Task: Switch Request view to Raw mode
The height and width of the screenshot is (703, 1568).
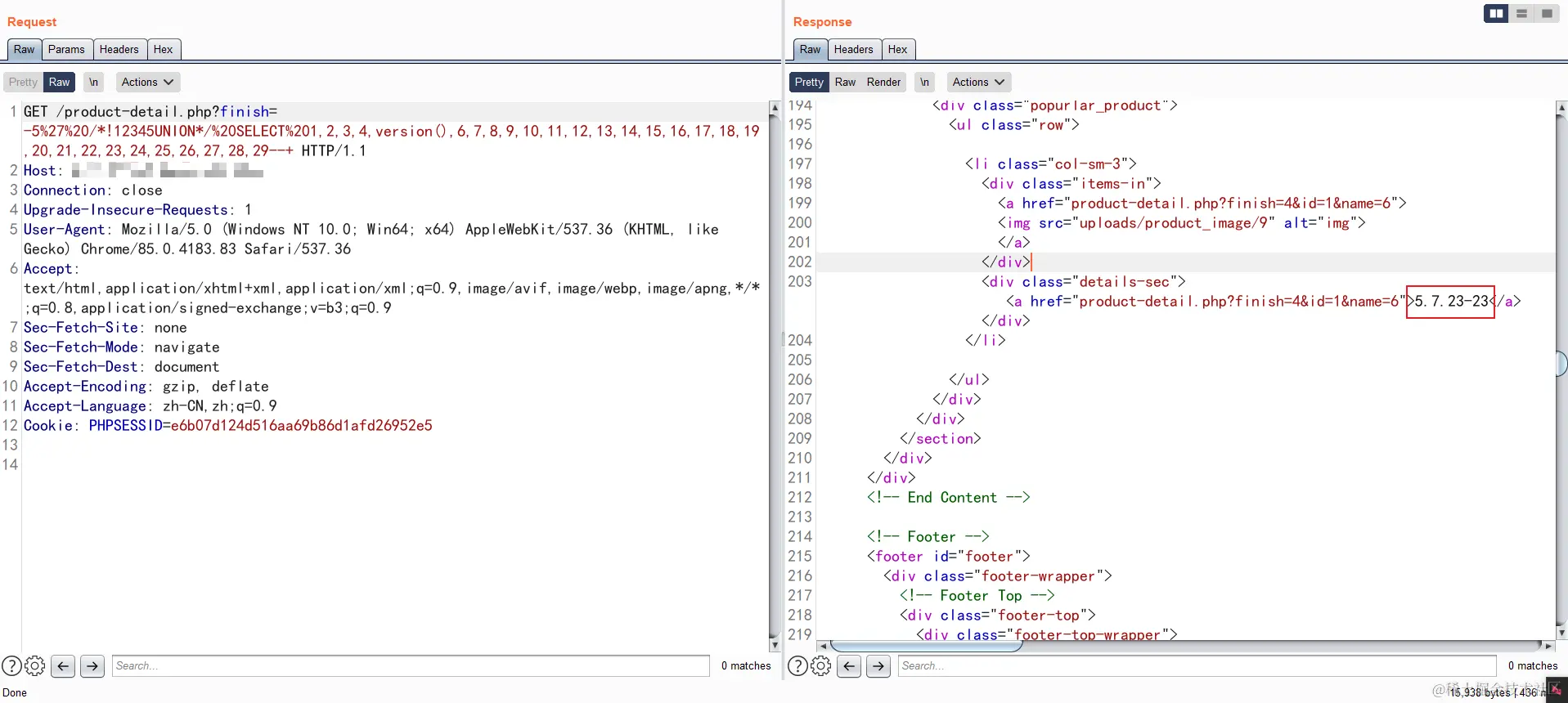Action: click(59, 82)
